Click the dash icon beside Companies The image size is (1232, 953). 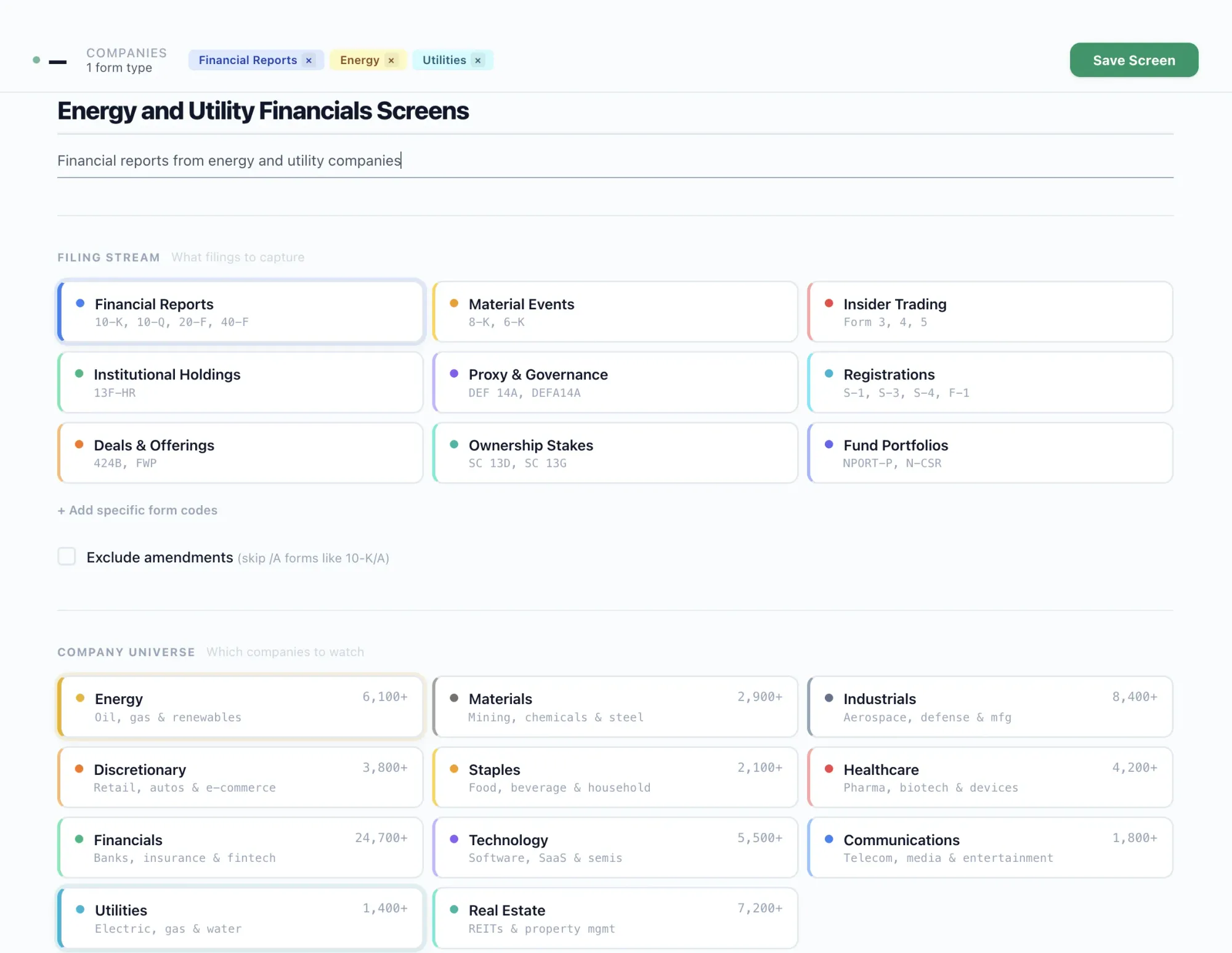tap(57, 62)
